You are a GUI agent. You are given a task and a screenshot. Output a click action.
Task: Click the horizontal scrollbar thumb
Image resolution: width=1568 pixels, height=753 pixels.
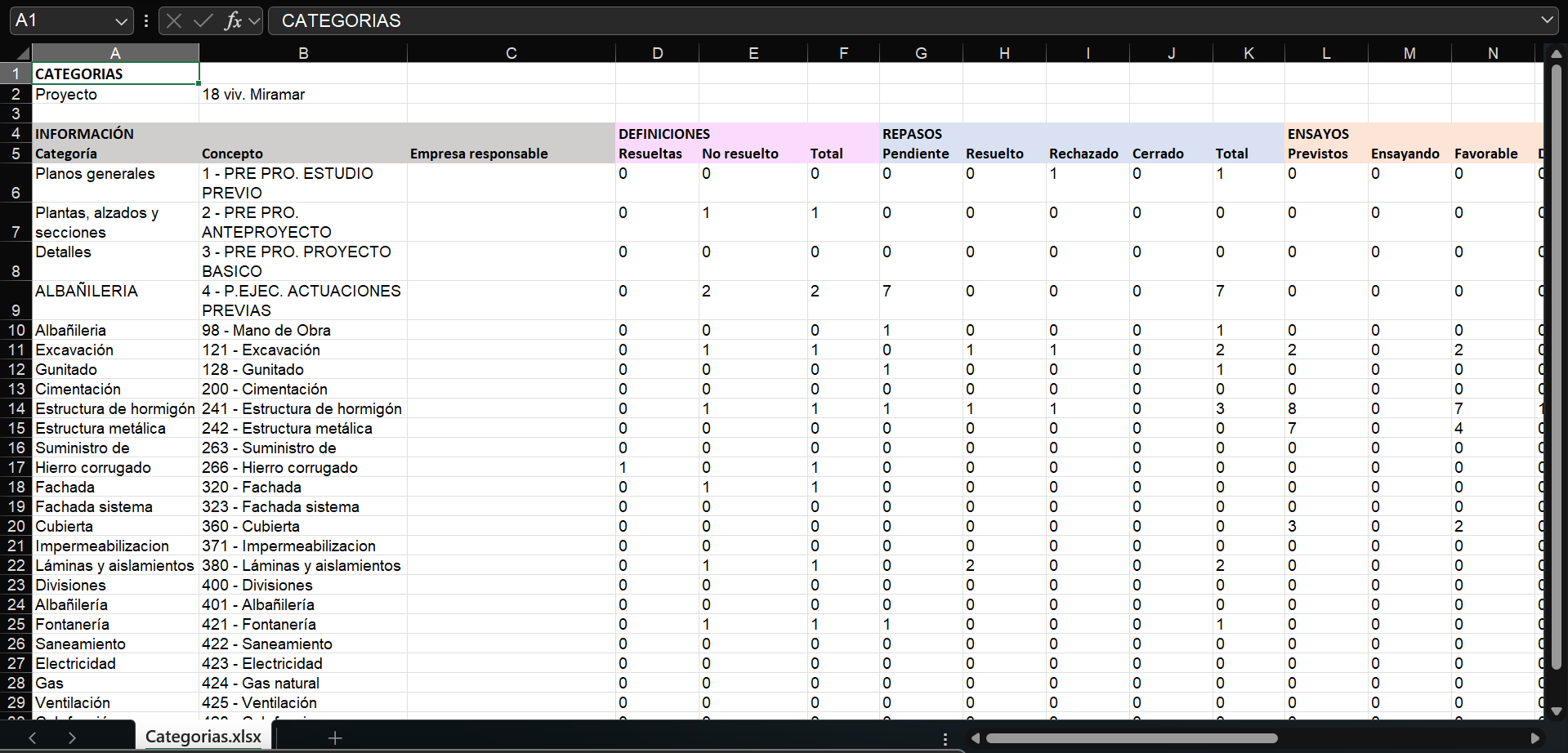click(x=1132, y=738)
